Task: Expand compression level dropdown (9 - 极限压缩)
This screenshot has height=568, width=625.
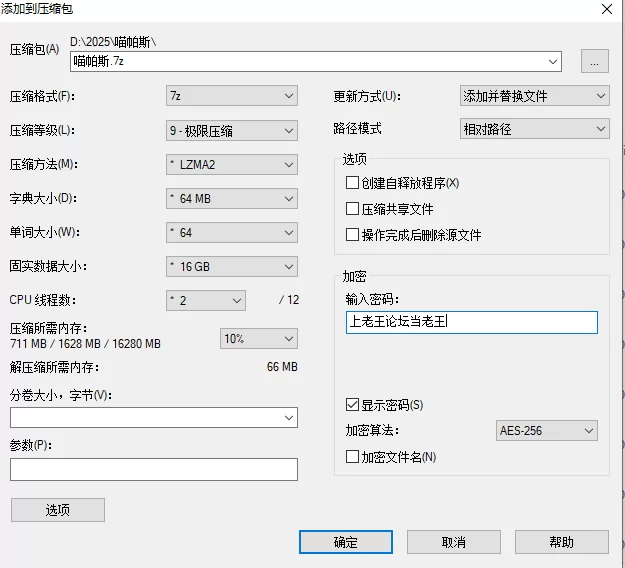Action: [x=232, y=130]
